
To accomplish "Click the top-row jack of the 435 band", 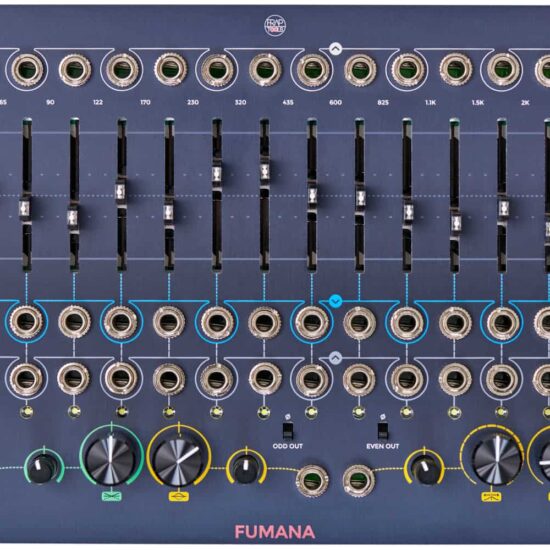I will [x=312, y=69].
